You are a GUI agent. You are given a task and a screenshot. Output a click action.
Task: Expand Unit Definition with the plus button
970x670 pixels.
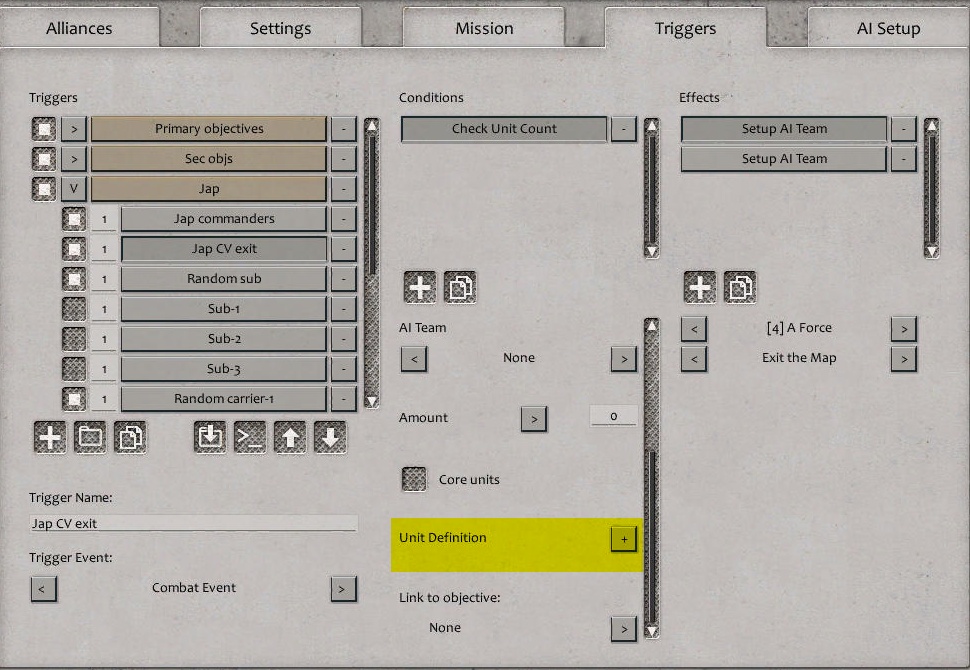(x=624, y=539)
